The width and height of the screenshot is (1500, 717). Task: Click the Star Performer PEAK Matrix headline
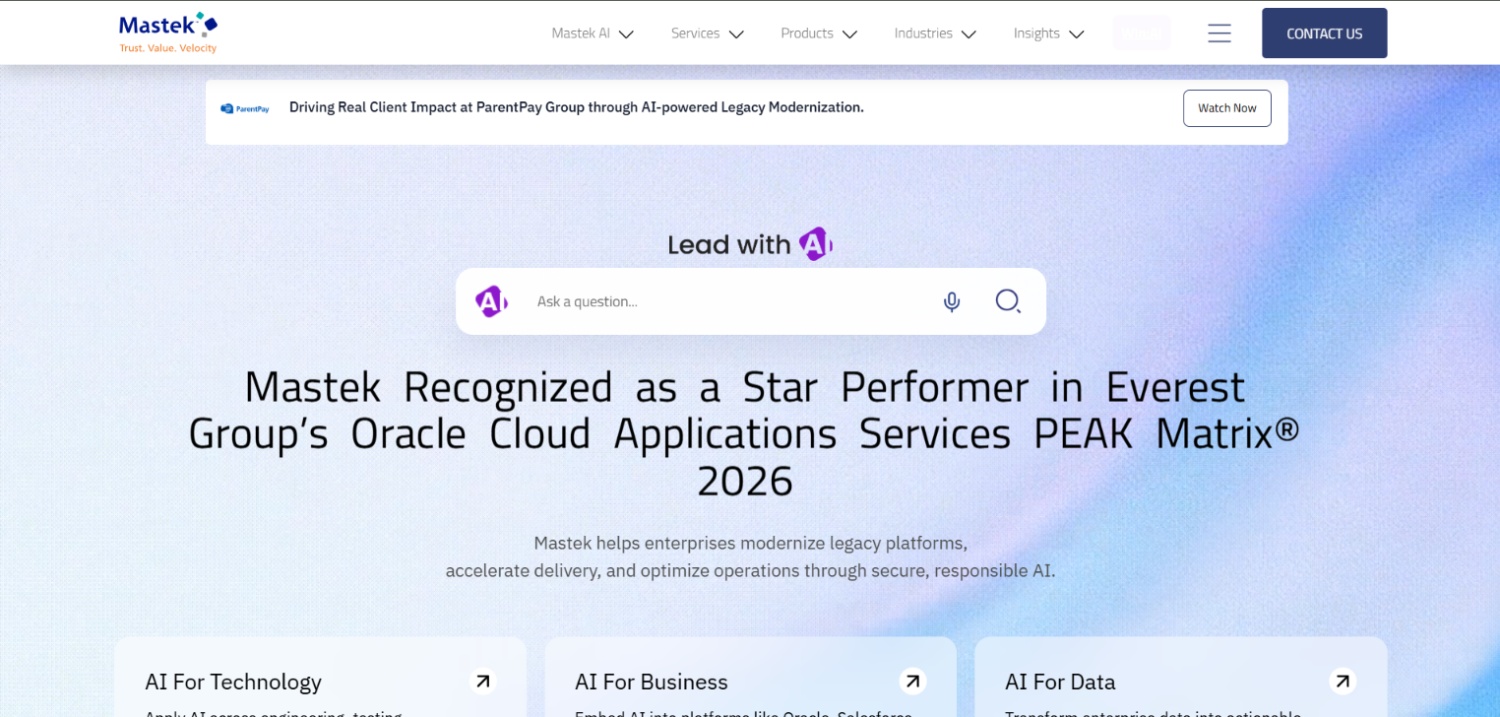click(745, 434)
